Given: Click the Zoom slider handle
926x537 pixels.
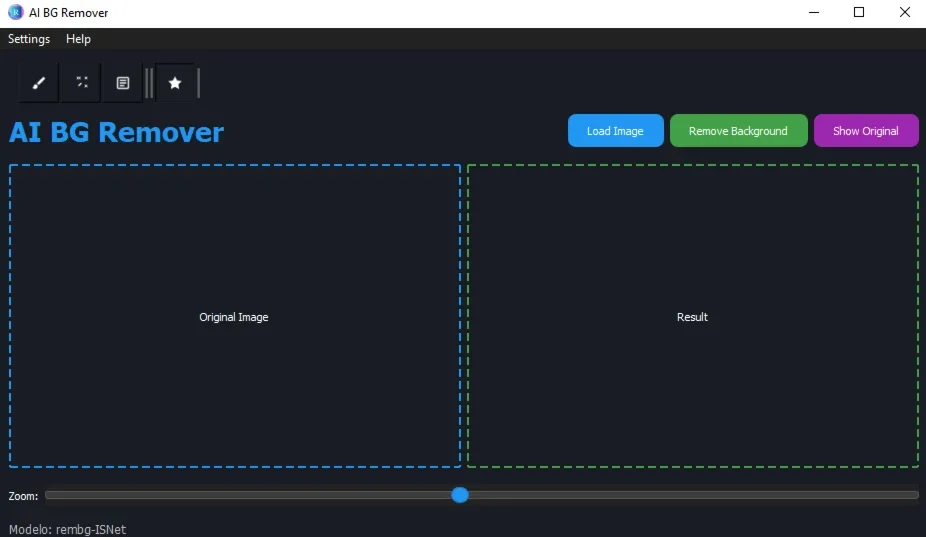Looking at the screenshot, I should pos(460,495).
